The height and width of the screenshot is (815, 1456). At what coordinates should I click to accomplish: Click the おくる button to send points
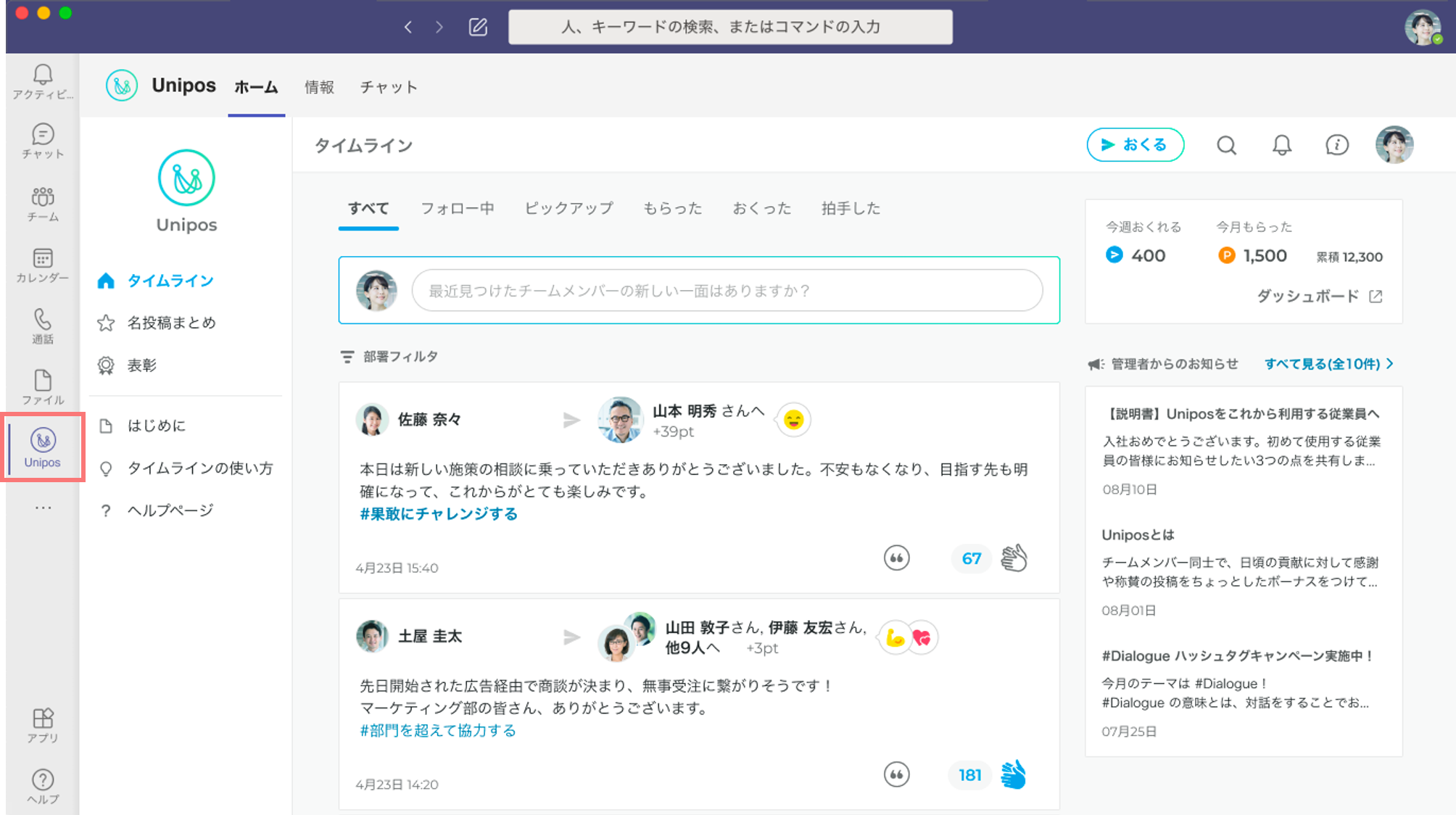(1136, 145)
